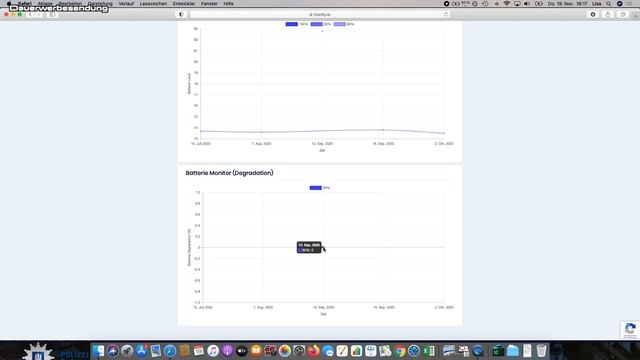640x360 pixels.
Task: Click the 3. Okt. data point on battery line
Action: (x=444, y=133)
